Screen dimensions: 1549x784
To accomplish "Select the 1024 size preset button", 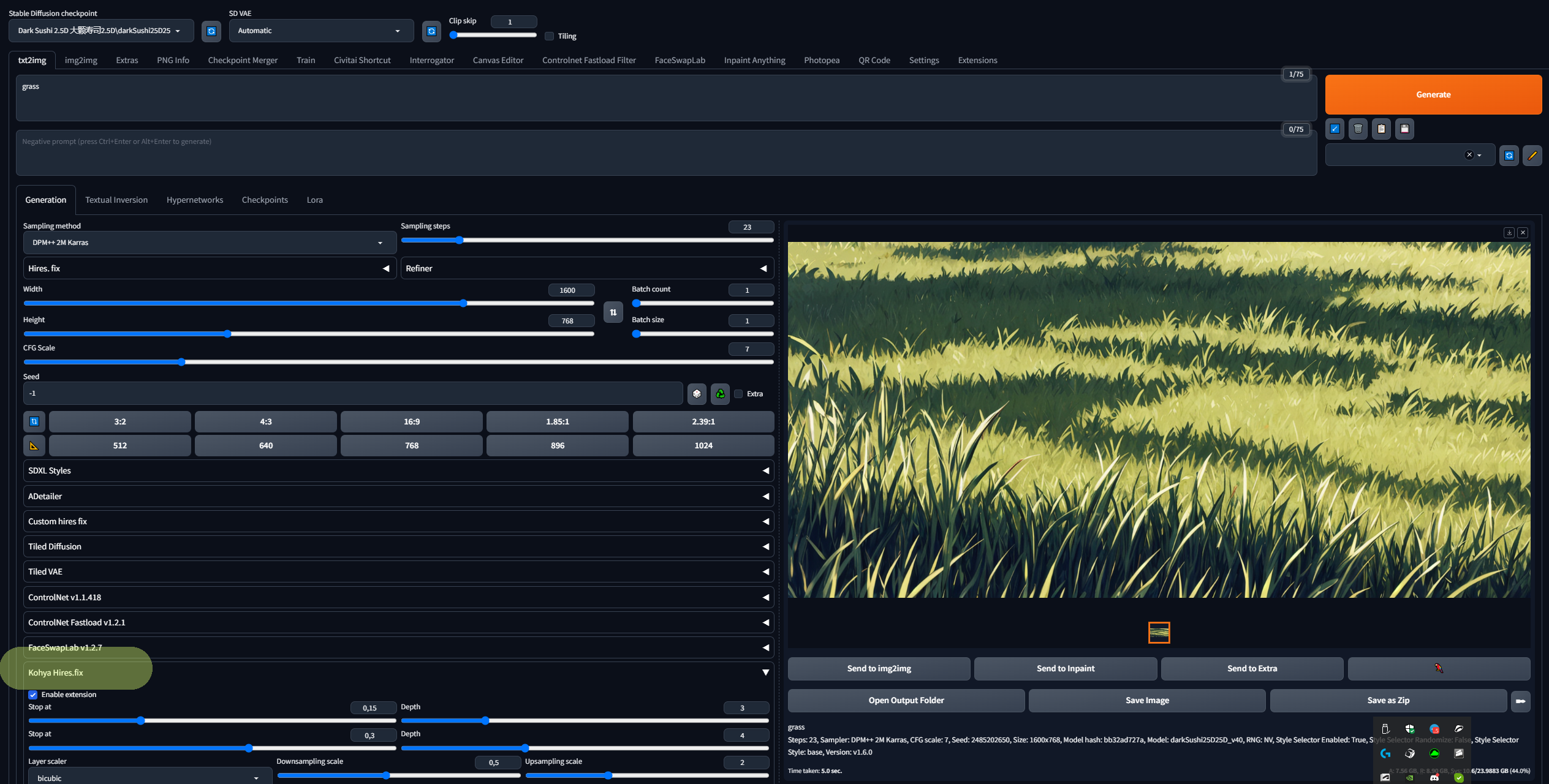I will 703,446.
